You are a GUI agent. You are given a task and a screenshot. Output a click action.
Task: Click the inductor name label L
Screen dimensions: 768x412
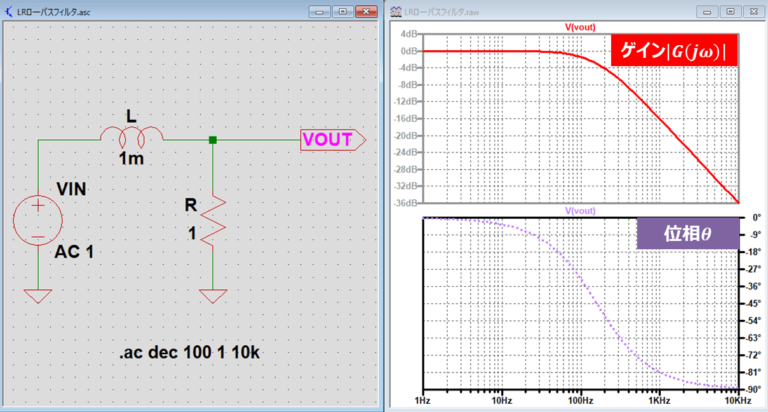point(131,117)
